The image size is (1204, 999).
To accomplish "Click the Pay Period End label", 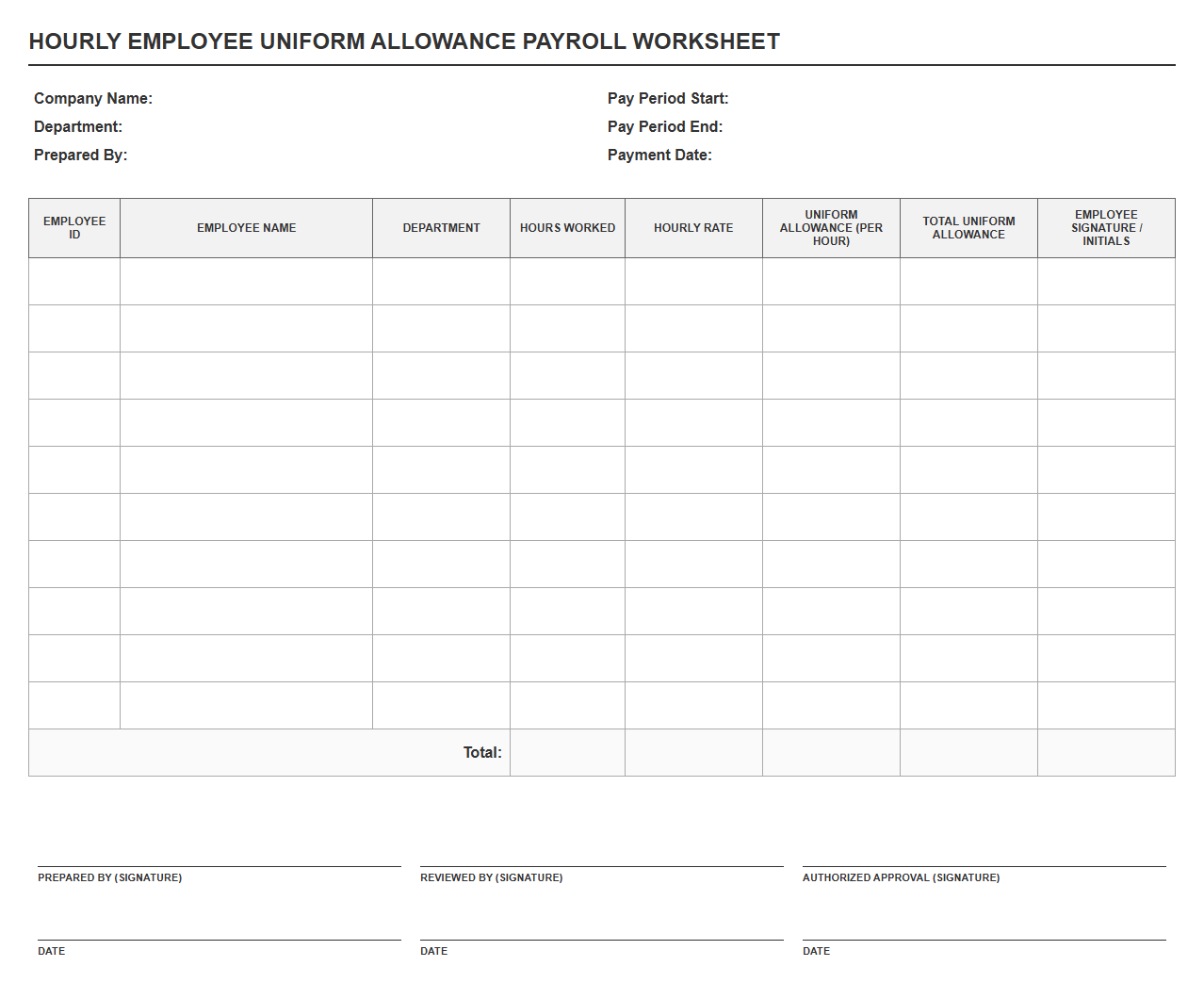I will pos(665,126).
